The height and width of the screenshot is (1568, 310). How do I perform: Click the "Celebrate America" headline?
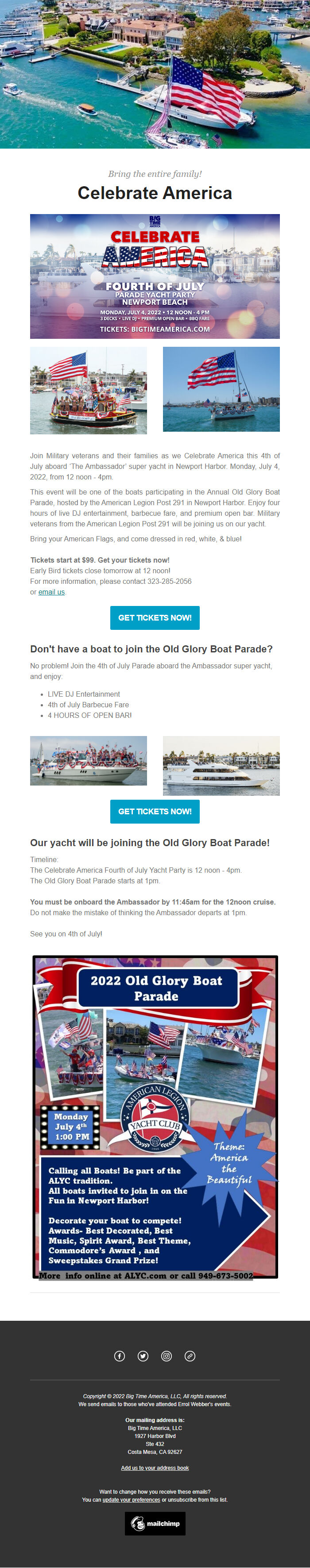[x=155, y=193]
